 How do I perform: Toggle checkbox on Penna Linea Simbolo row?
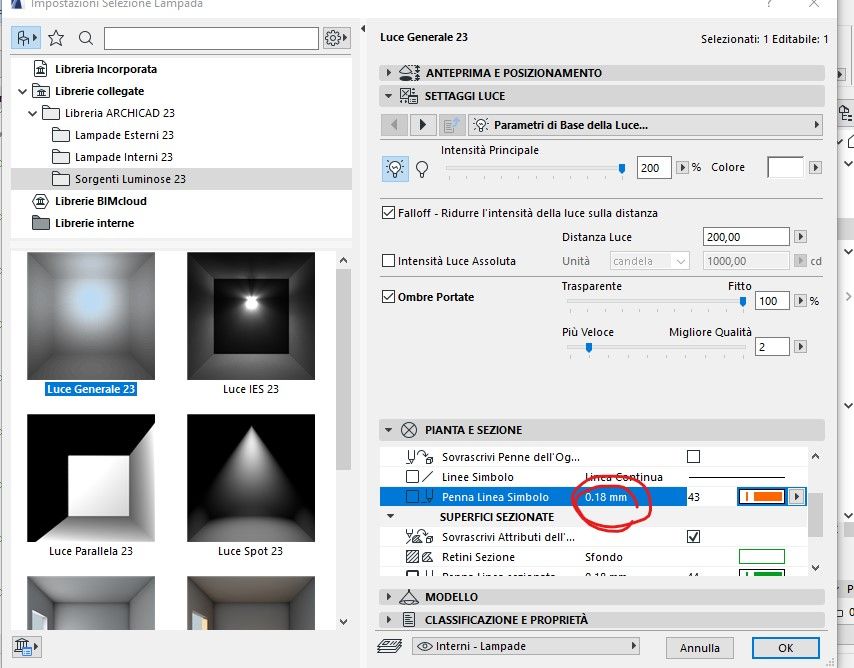click(x=412, y=497)
